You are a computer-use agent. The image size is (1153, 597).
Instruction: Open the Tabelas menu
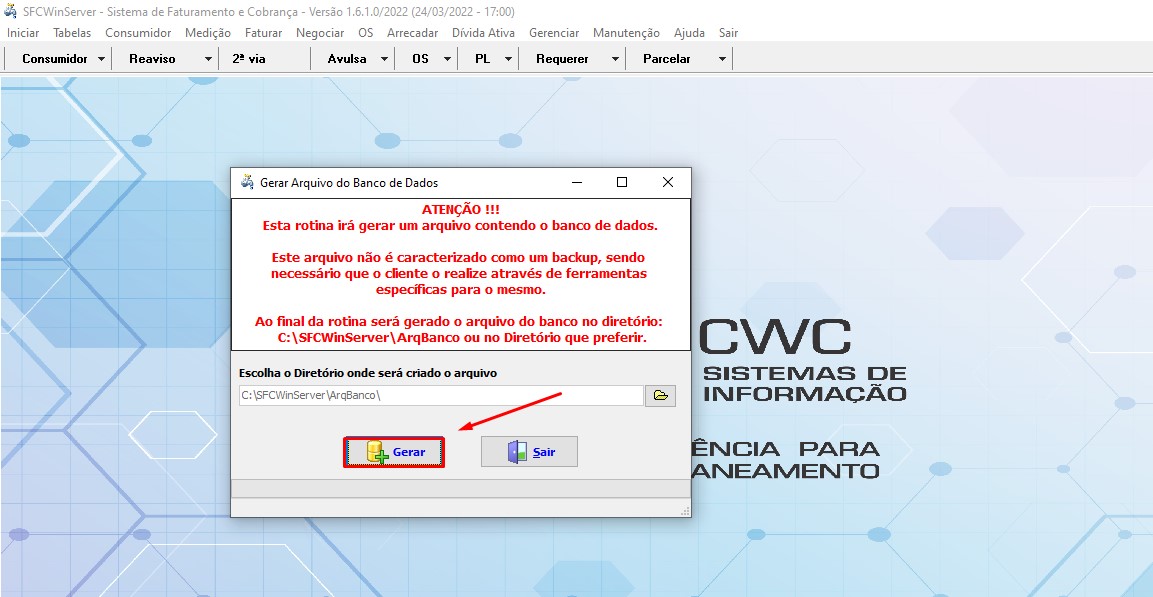click(x=72, y=33)
